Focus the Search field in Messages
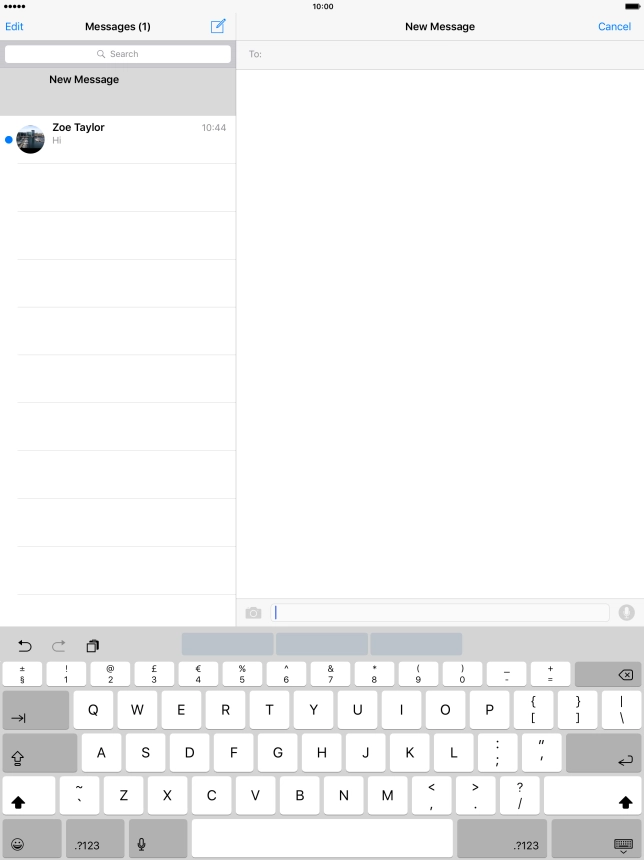644x860 pixels. pos(118,54)
